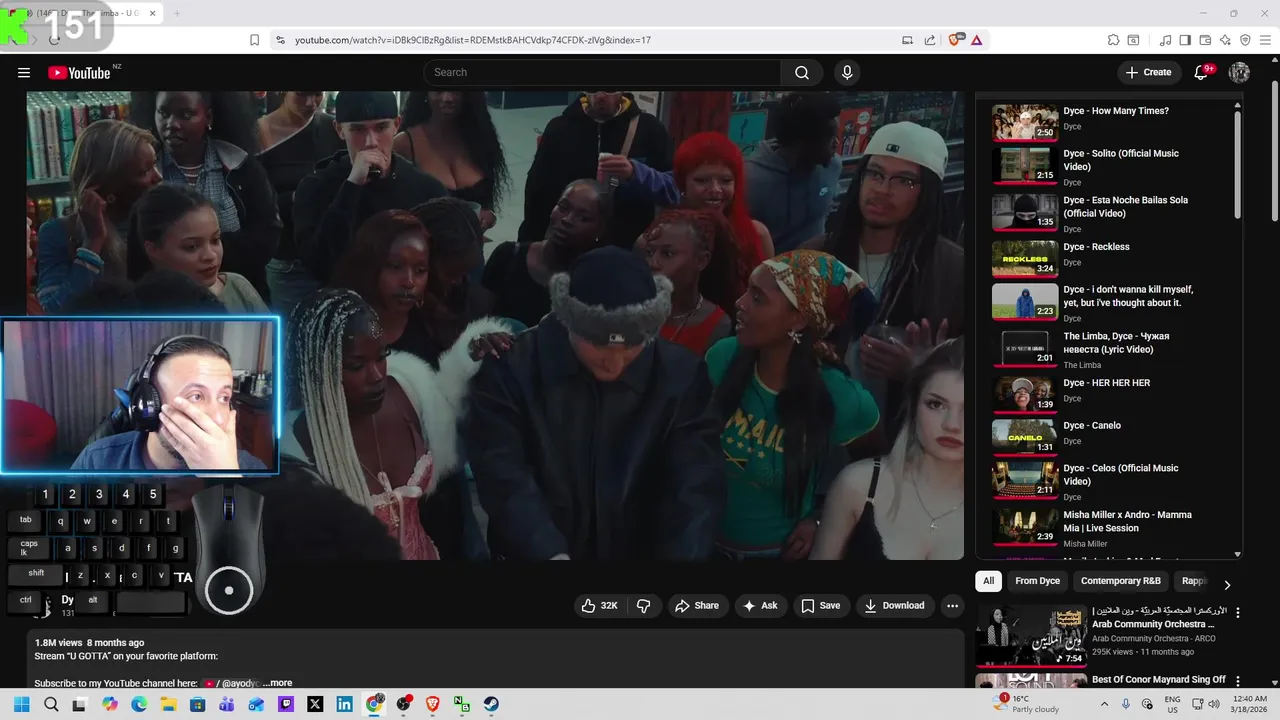Open Twitch from taskbar
Image resolution: width=1280 pixels, height=720 pixels.
click(286, 704)
